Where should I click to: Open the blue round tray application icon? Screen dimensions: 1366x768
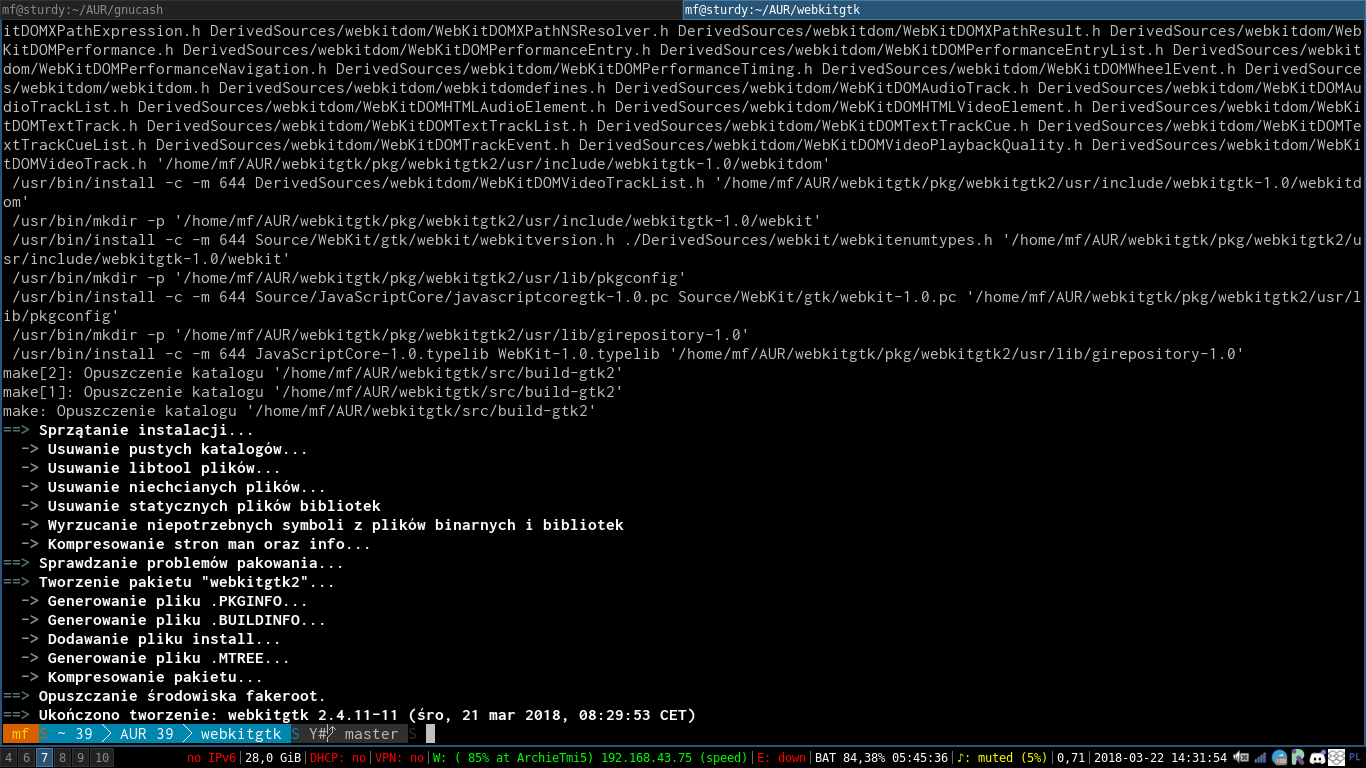[1279, 758]
